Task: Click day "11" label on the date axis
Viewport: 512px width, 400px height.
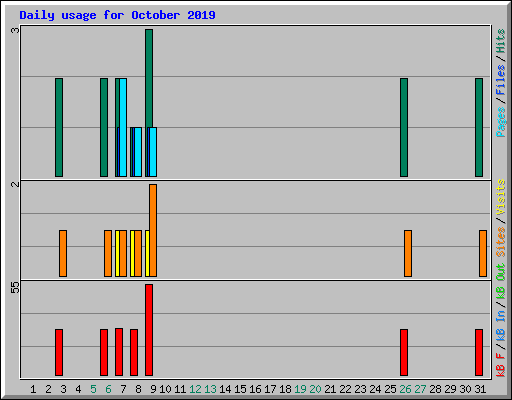Action: (x=180, y=389)
